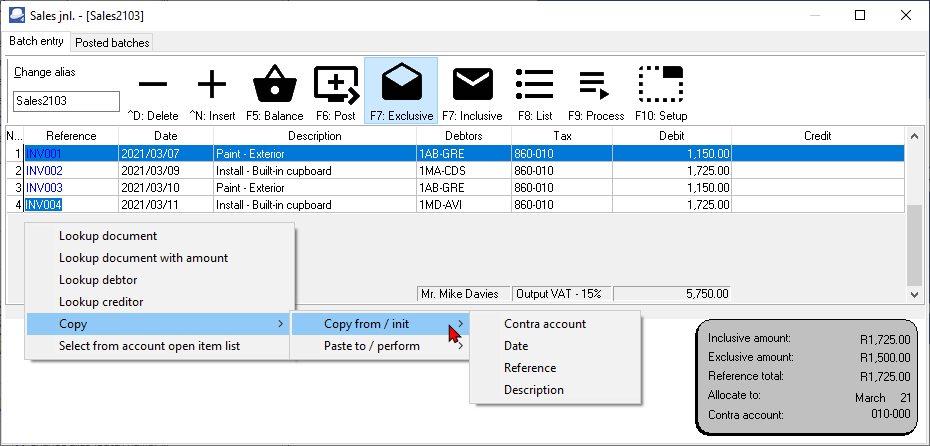Click date cell 2021/03/10
This screenshot has width=930, height=446.
[166, 188]
